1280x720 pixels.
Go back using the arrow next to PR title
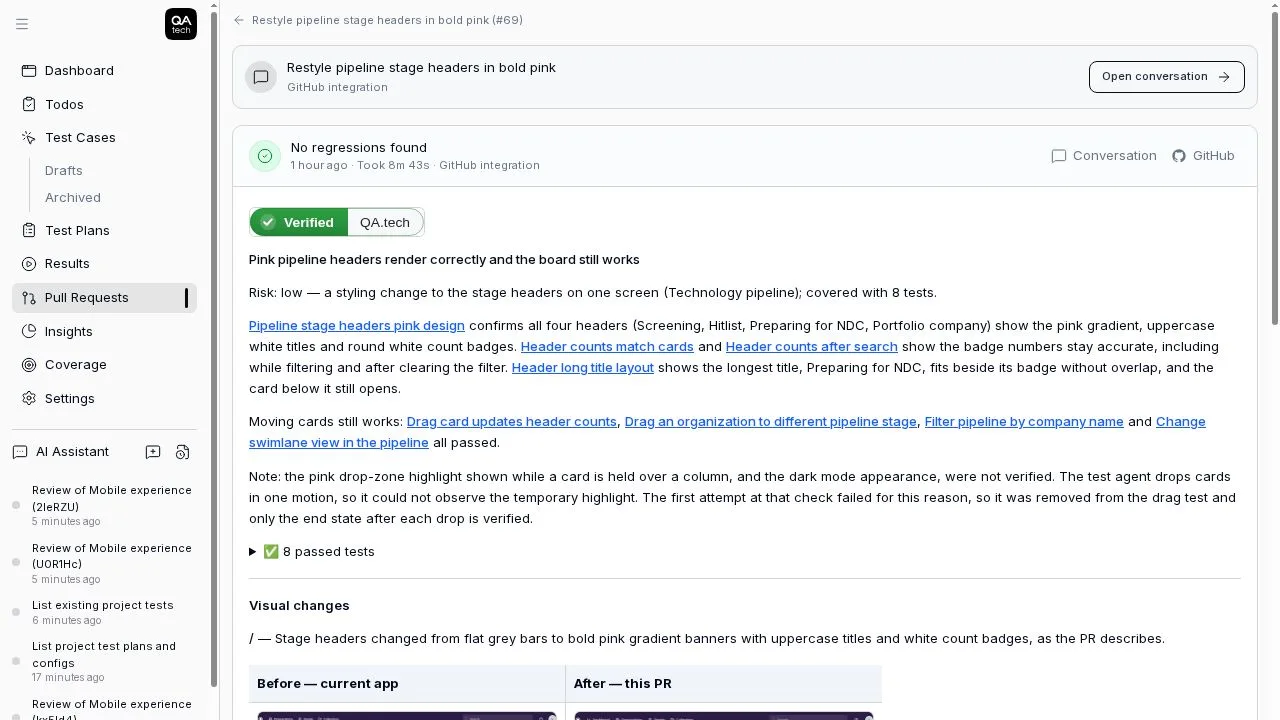239,20
